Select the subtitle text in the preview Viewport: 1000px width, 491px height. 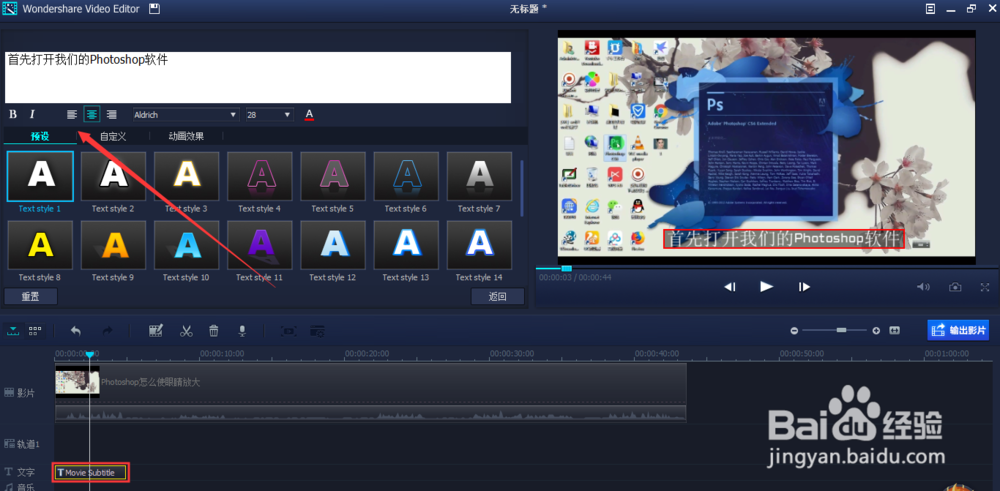coord(784,239)
